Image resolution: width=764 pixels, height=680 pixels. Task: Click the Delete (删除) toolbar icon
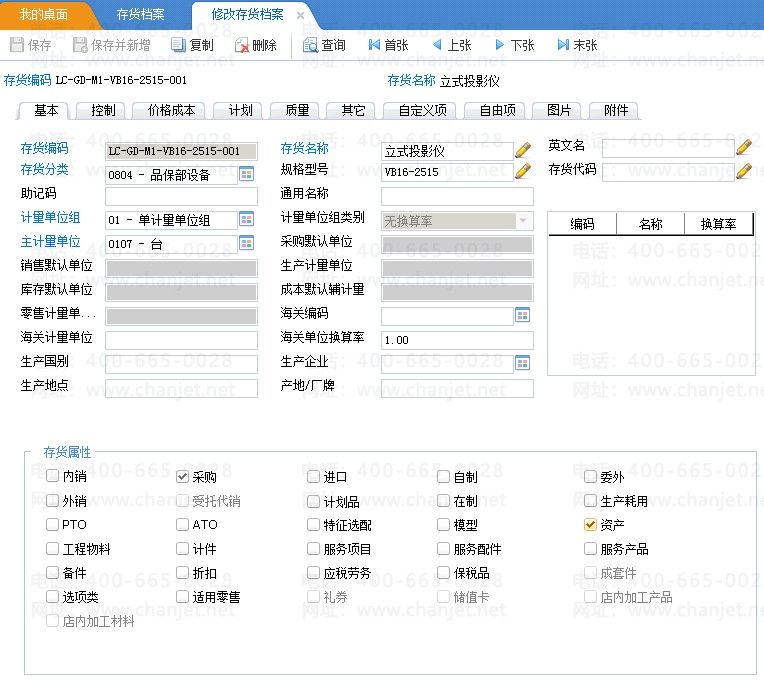[242, 45]
